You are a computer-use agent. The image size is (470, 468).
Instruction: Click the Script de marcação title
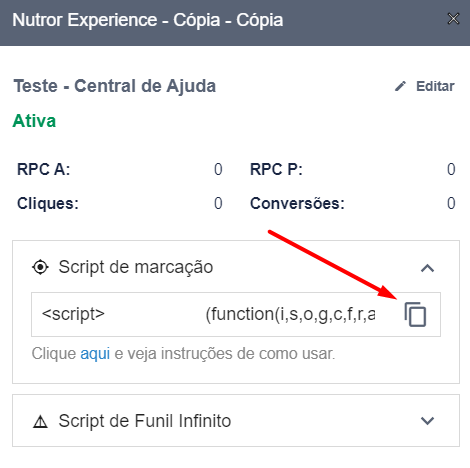pyautogui.click(x=136, y=267)
